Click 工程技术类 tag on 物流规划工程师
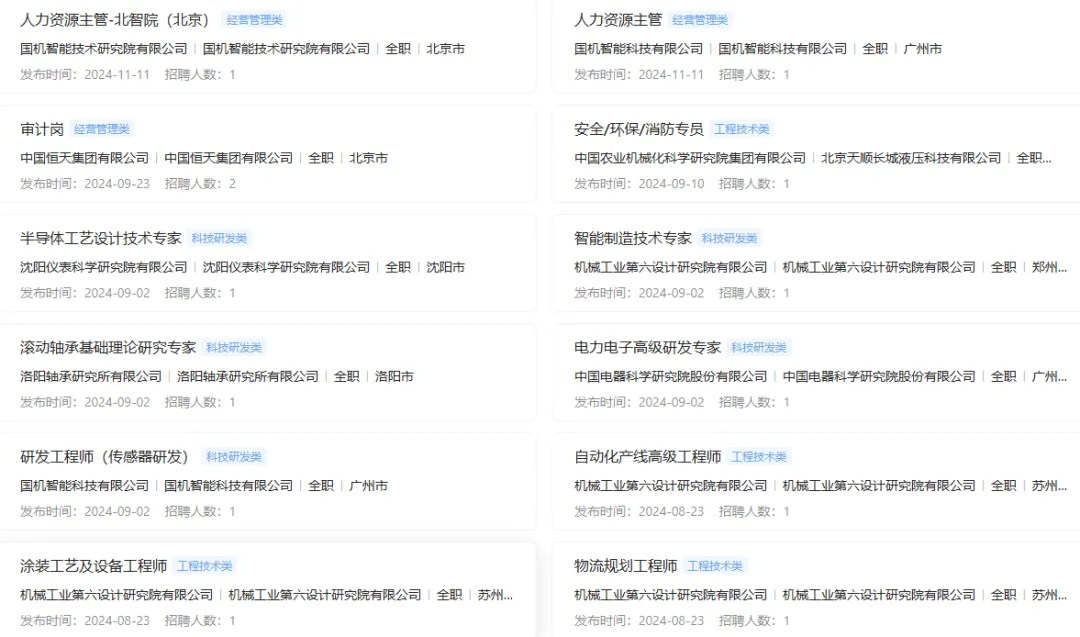1080x637 pixels. coord(715,566)
